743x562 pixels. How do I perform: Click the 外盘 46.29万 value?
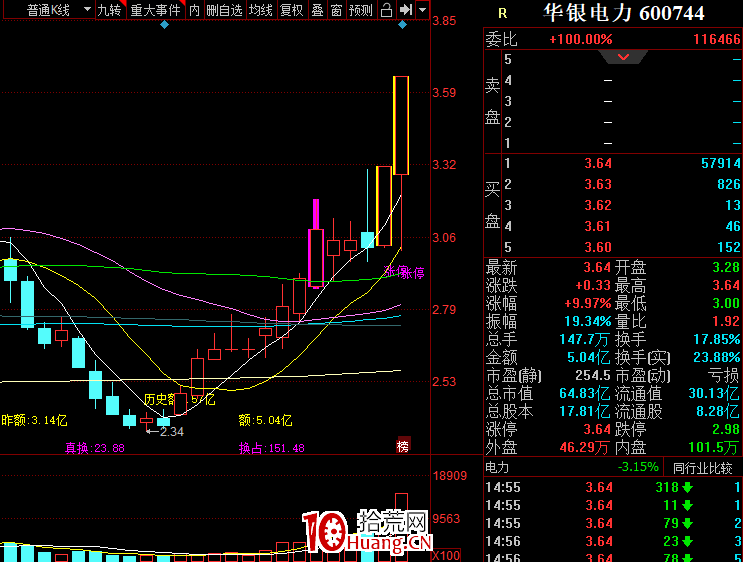tap(584, 447)
